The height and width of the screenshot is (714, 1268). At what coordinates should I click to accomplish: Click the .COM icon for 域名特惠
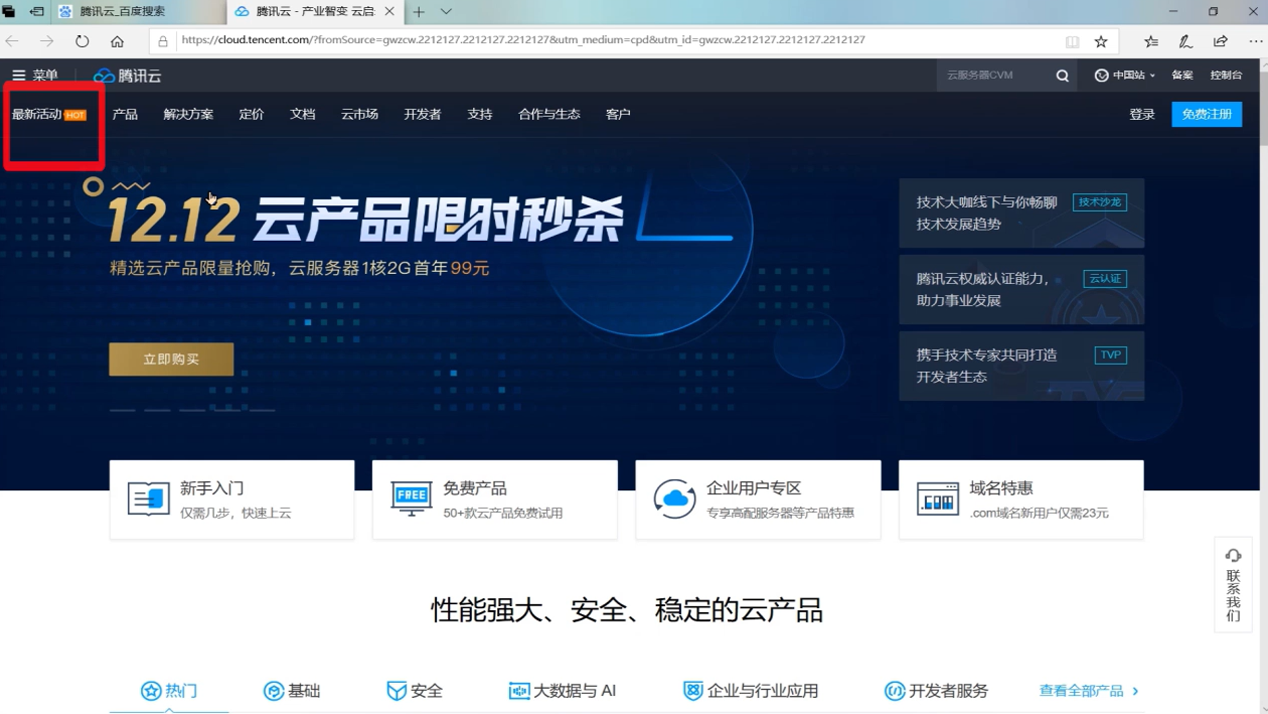938,498
